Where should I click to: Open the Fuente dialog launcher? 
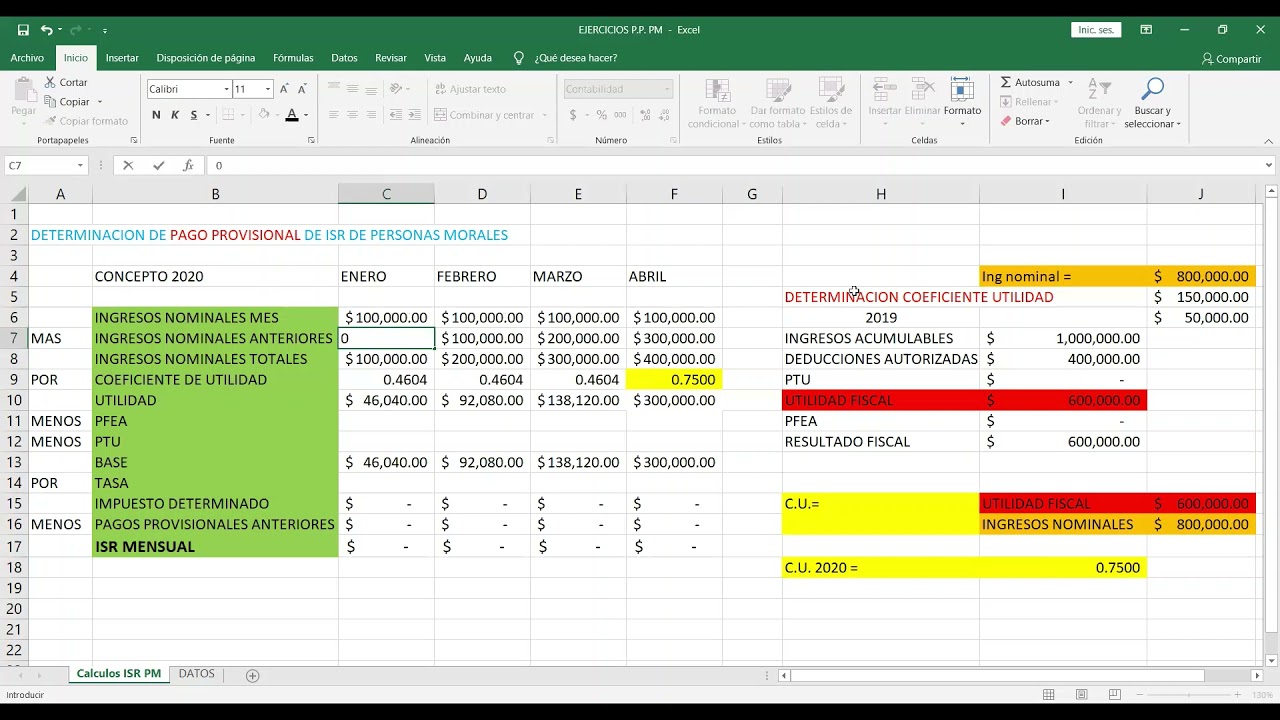coord(311,141)
